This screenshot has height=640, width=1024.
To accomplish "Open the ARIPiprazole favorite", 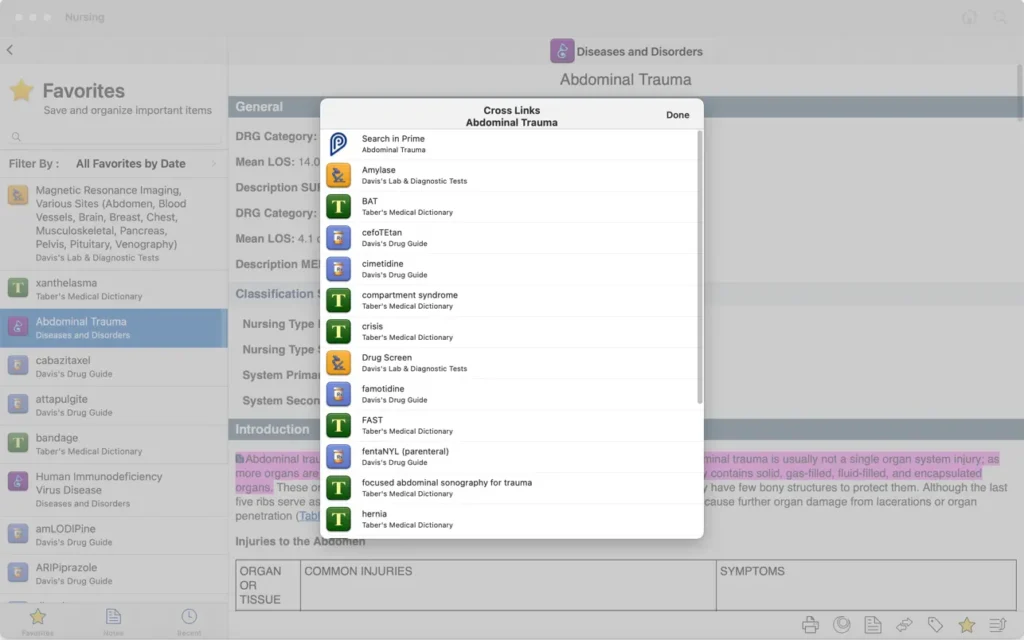I will 114,573.
